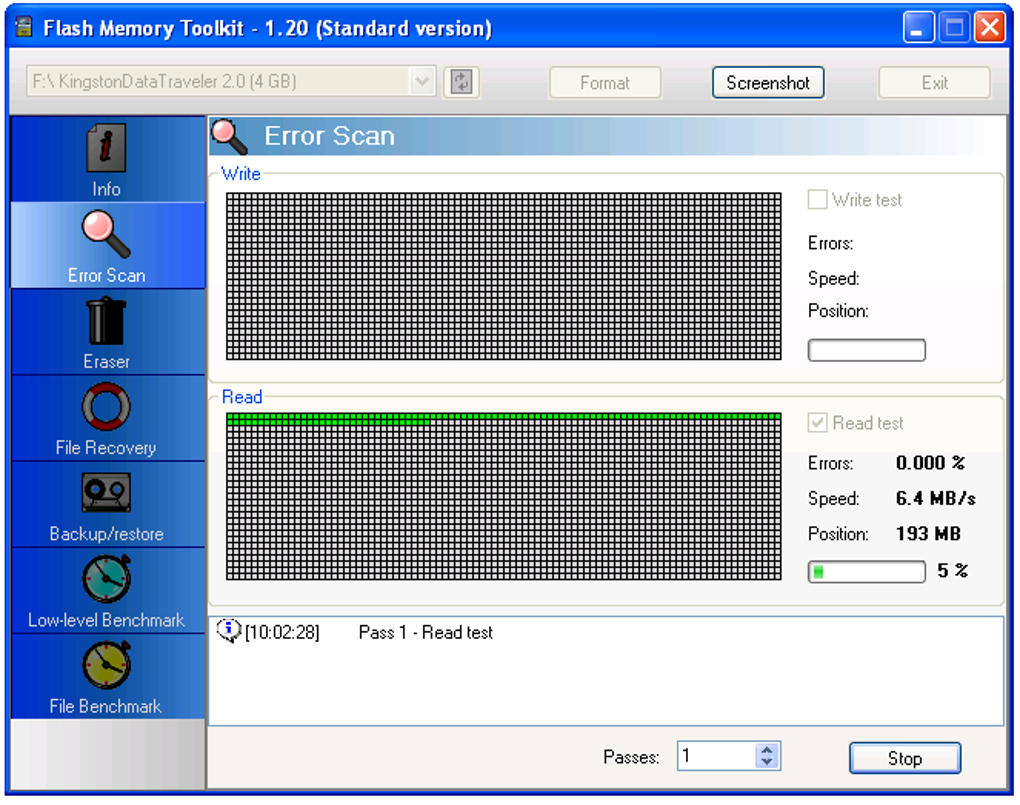The image size is (1020, 805).
Task: Click the refresh drive list icon
Action: [462, 83]
